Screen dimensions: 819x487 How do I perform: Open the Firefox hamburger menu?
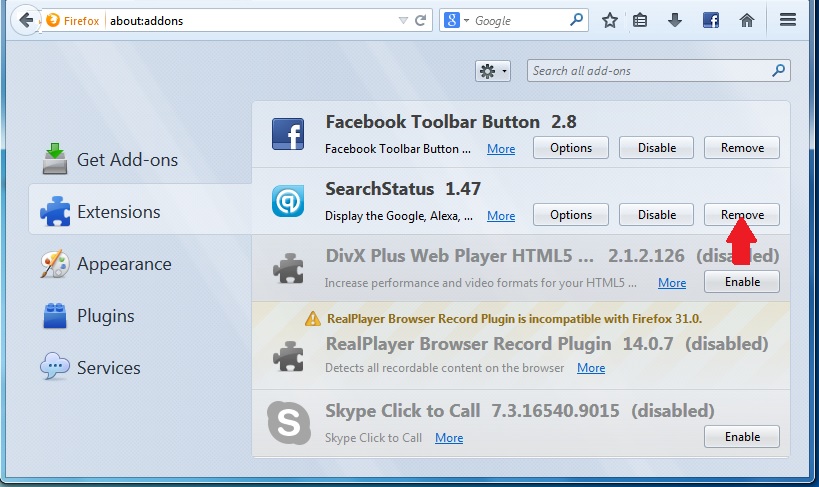pos(788,20)
